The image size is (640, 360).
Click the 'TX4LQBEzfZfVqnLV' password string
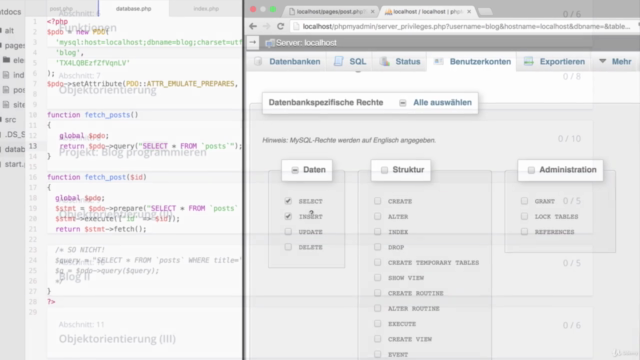[x=93, y=63]
